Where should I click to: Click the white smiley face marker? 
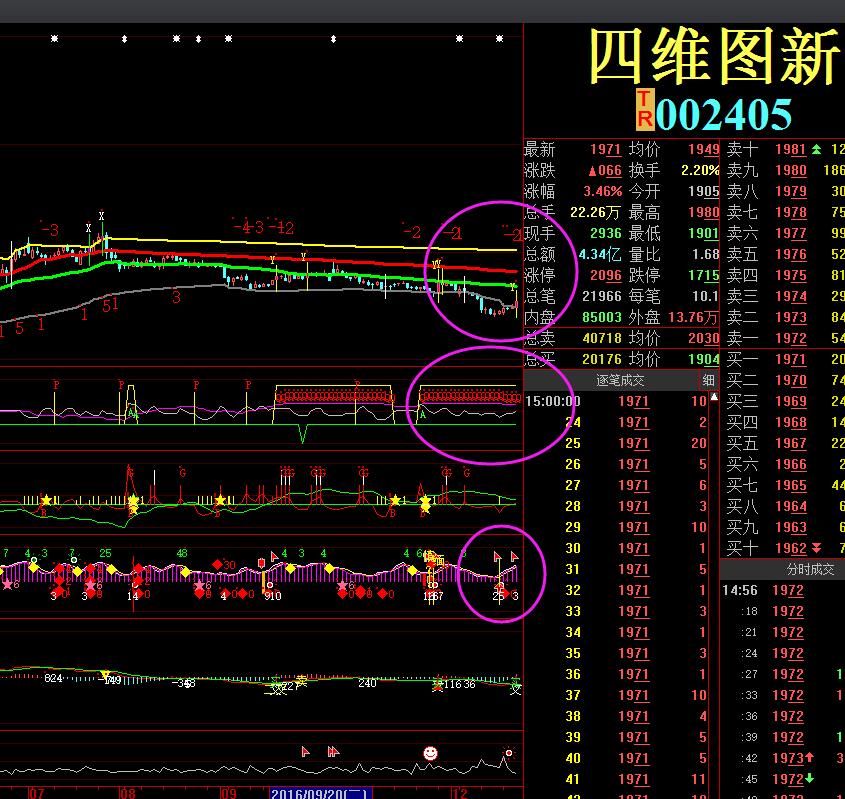430,753
